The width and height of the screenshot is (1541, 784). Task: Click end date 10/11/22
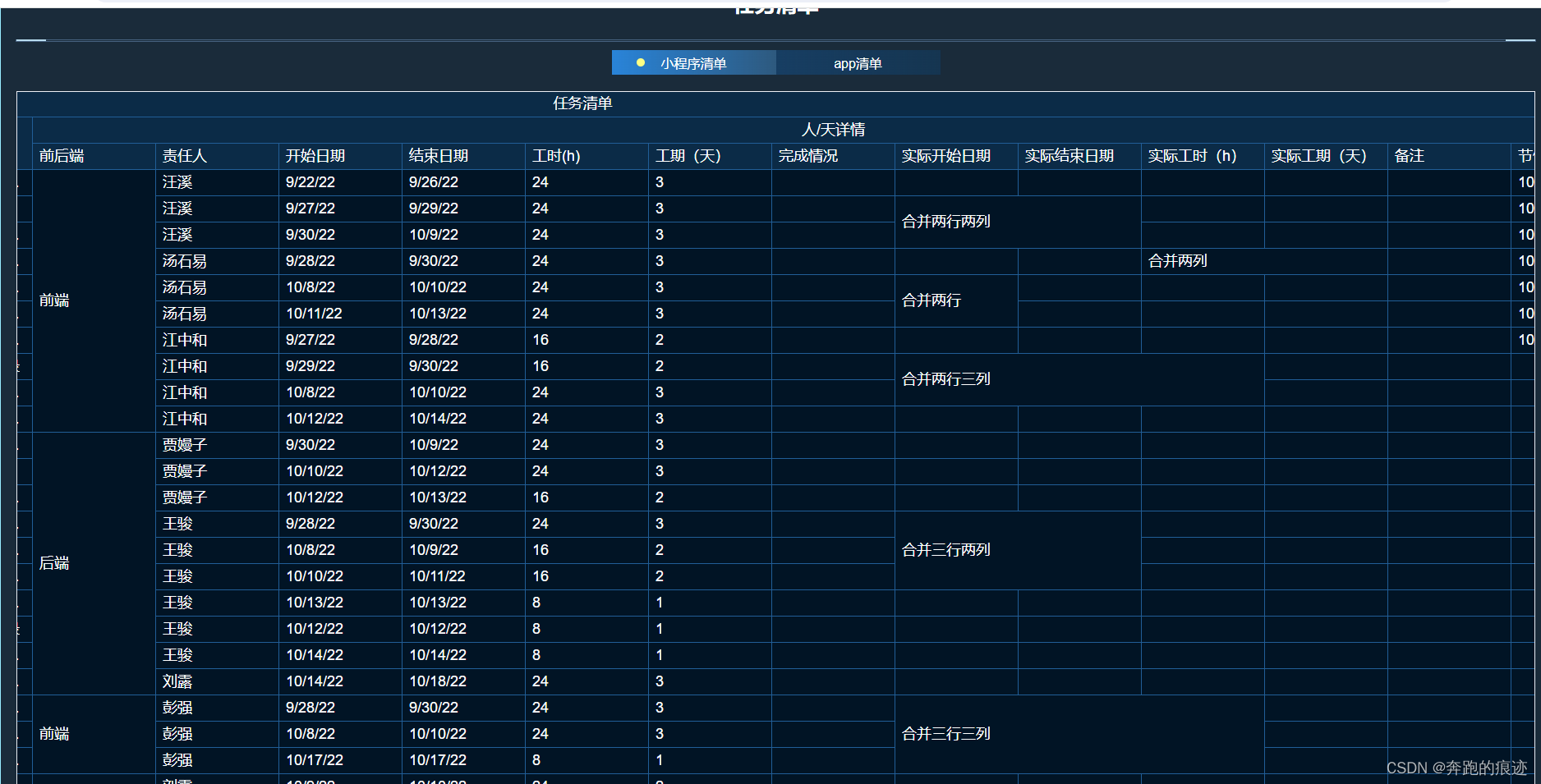438,576
